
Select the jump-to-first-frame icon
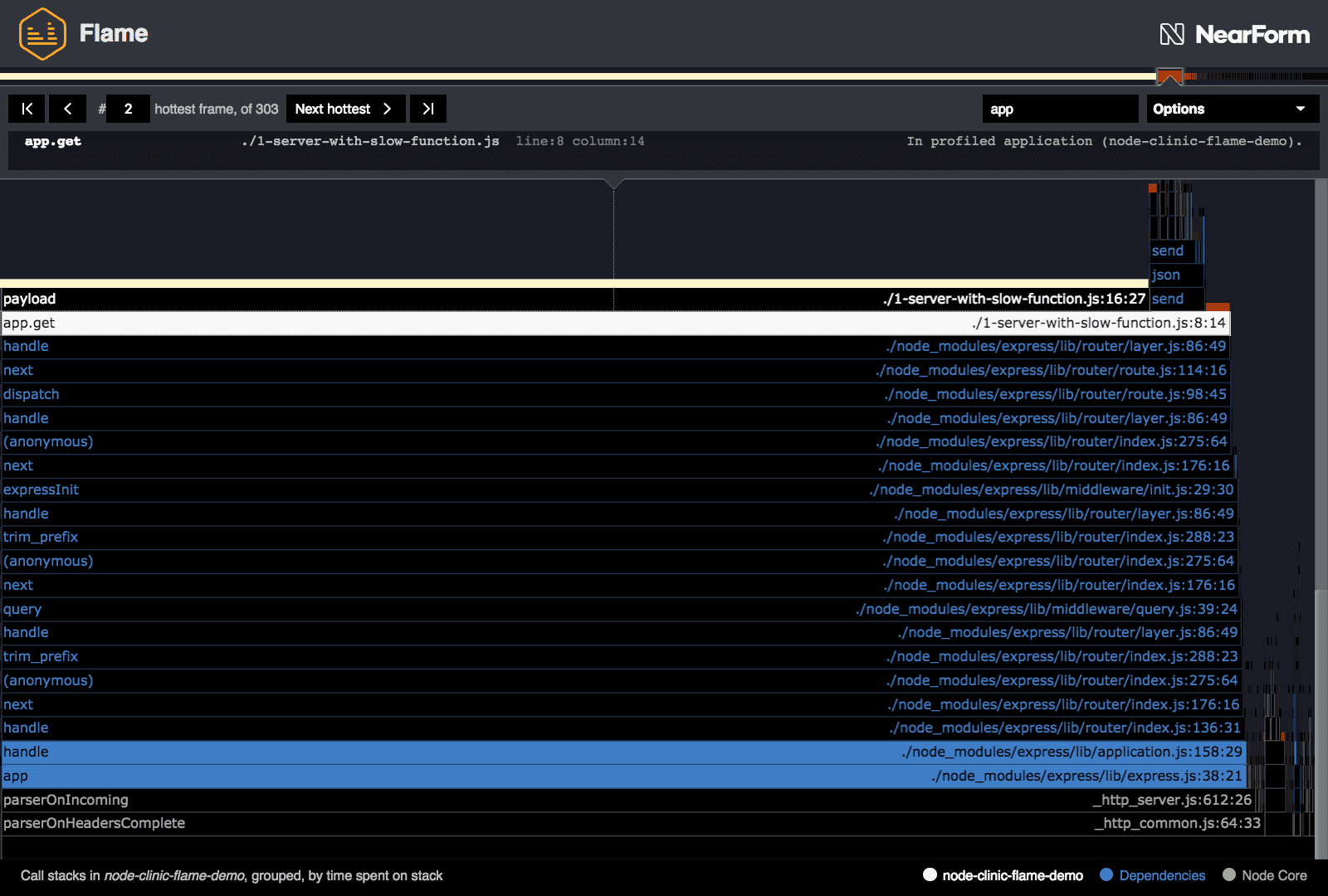click(x=26, y=108)
